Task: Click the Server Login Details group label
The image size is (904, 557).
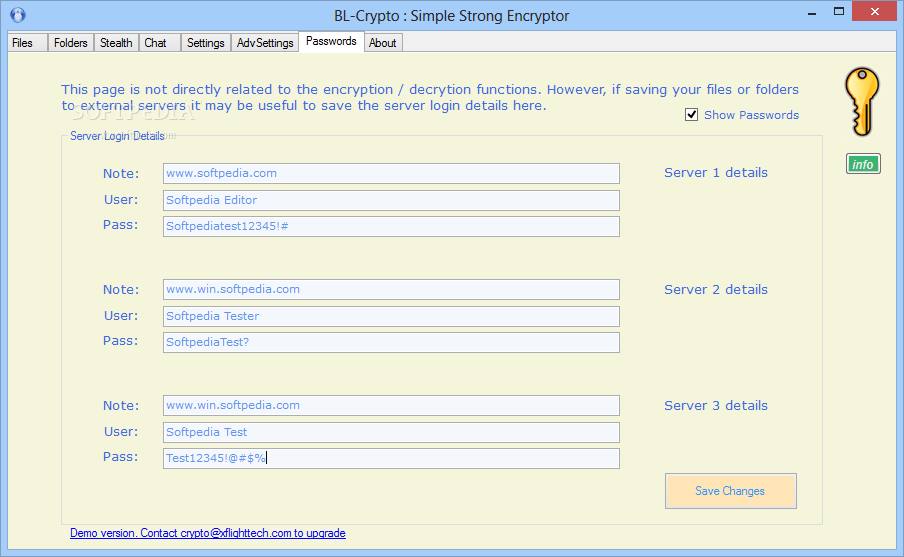Action: (x=117, y=136)
